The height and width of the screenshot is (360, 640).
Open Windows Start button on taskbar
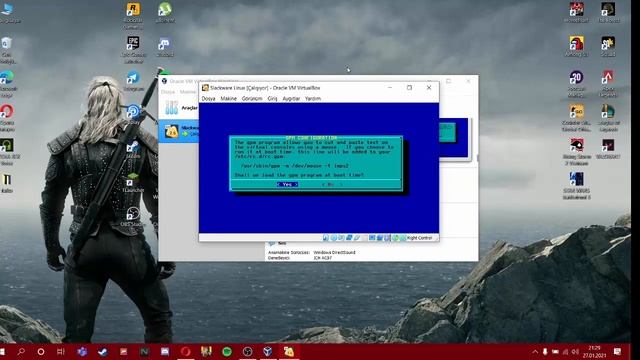(2, 351)
